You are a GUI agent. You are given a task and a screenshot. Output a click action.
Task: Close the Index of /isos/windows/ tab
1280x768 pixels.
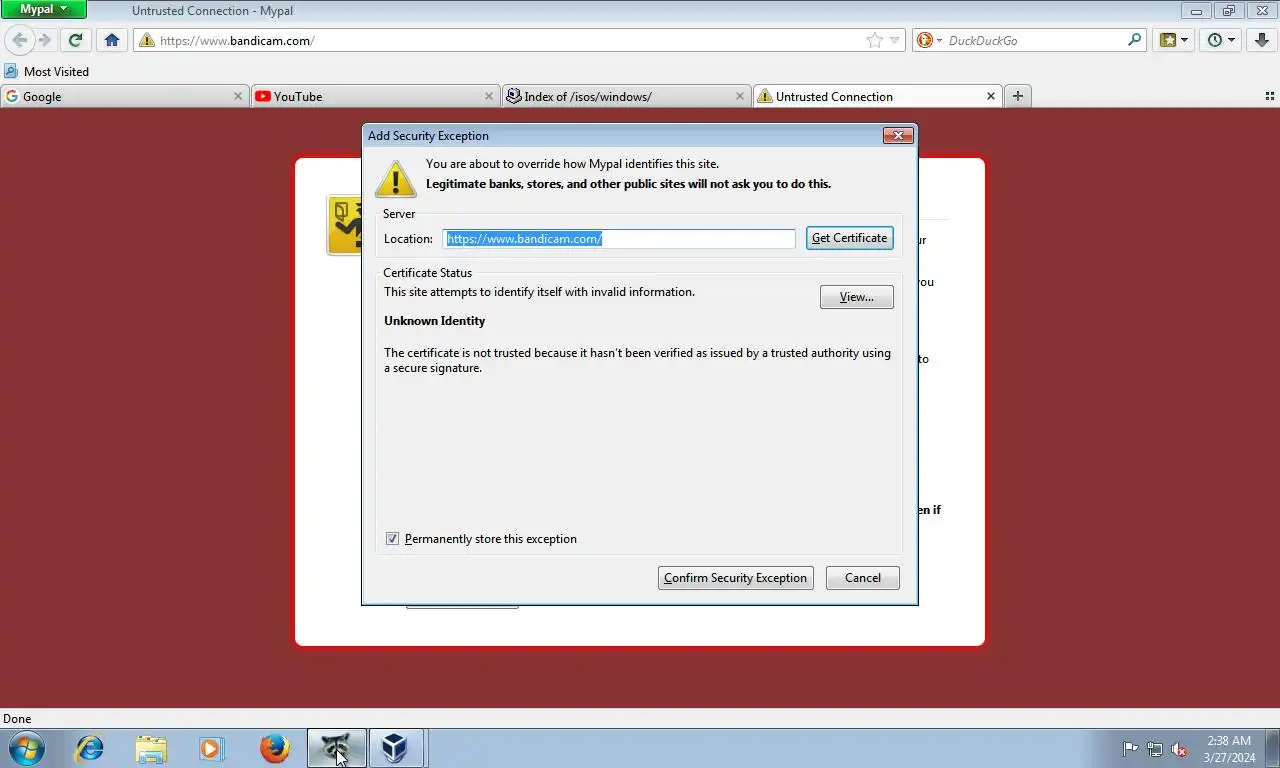740,96
